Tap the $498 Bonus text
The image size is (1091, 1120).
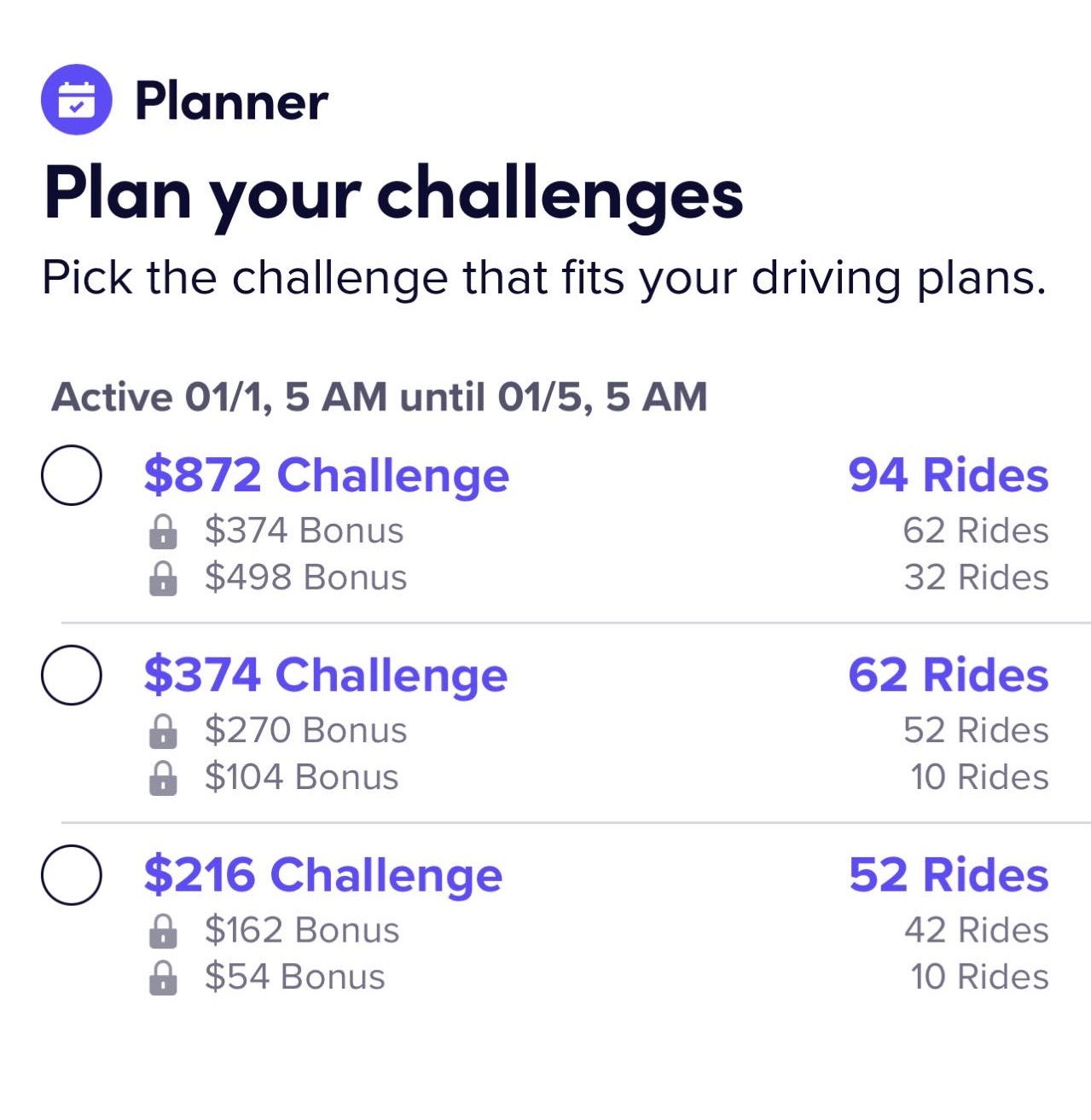[305, 577]
